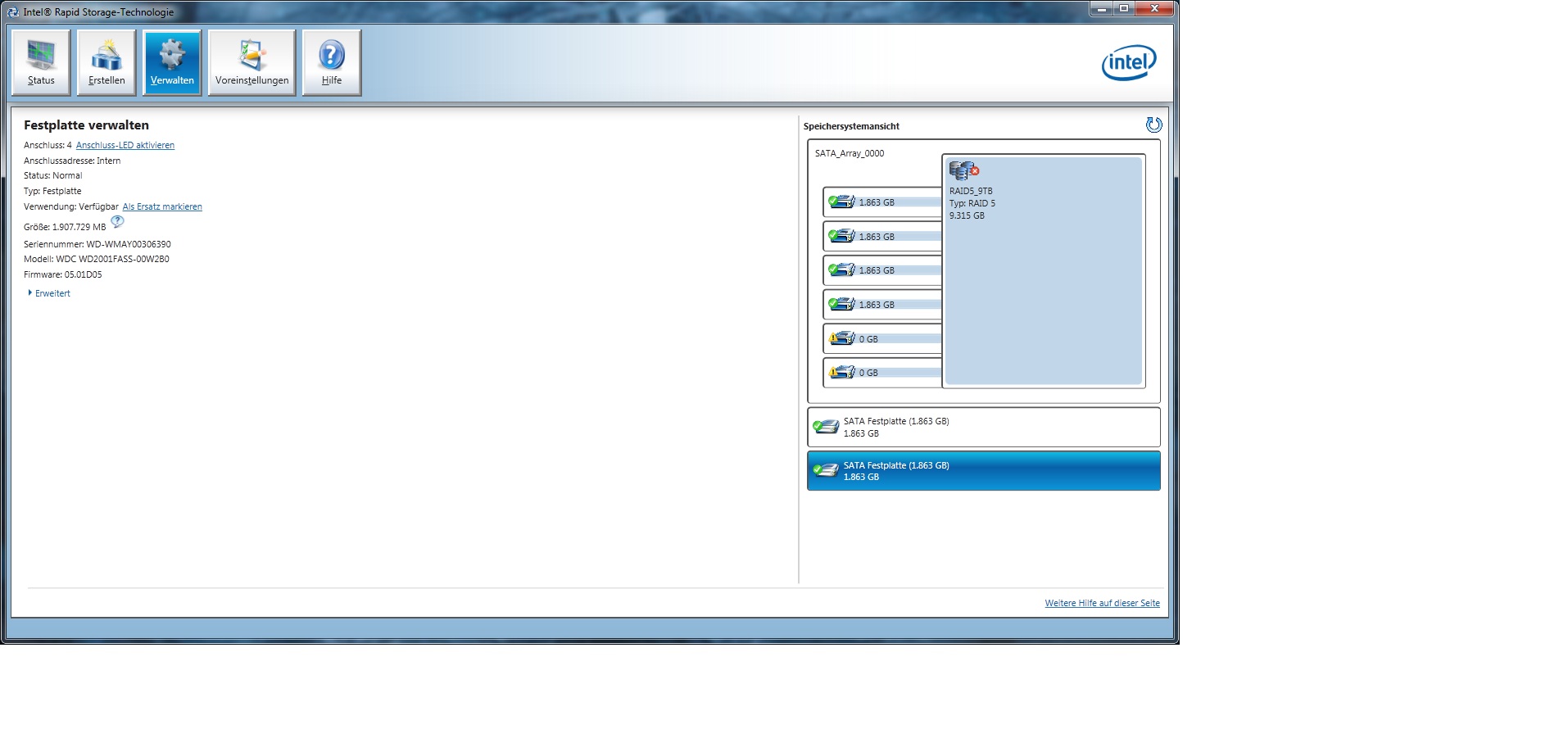Select the first 1.863 GB array disk
The height and width of the screenshot is (752, 1568).
883,202
